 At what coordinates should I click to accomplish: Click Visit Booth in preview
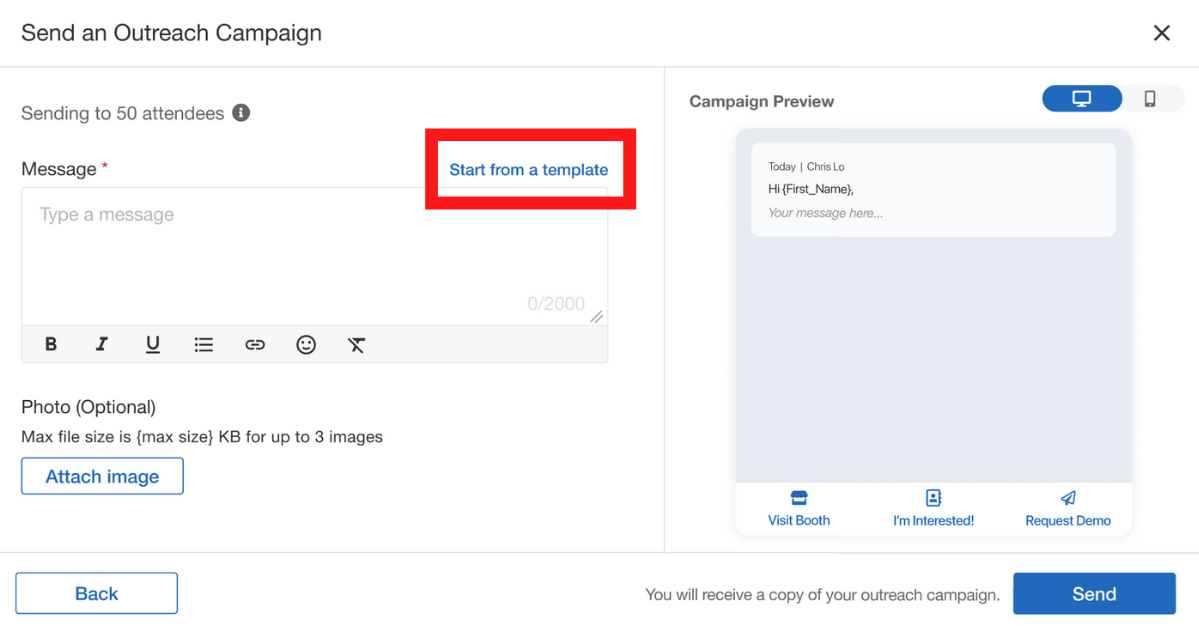click(x=799, y=508)
